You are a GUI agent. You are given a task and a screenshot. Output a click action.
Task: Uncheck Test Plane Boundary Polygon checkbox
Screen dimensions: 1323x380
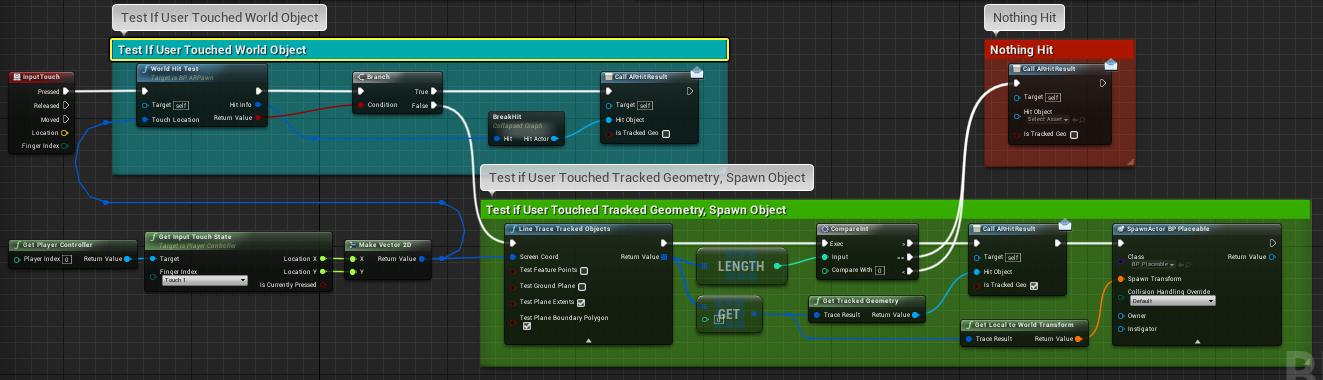[527, 326]
